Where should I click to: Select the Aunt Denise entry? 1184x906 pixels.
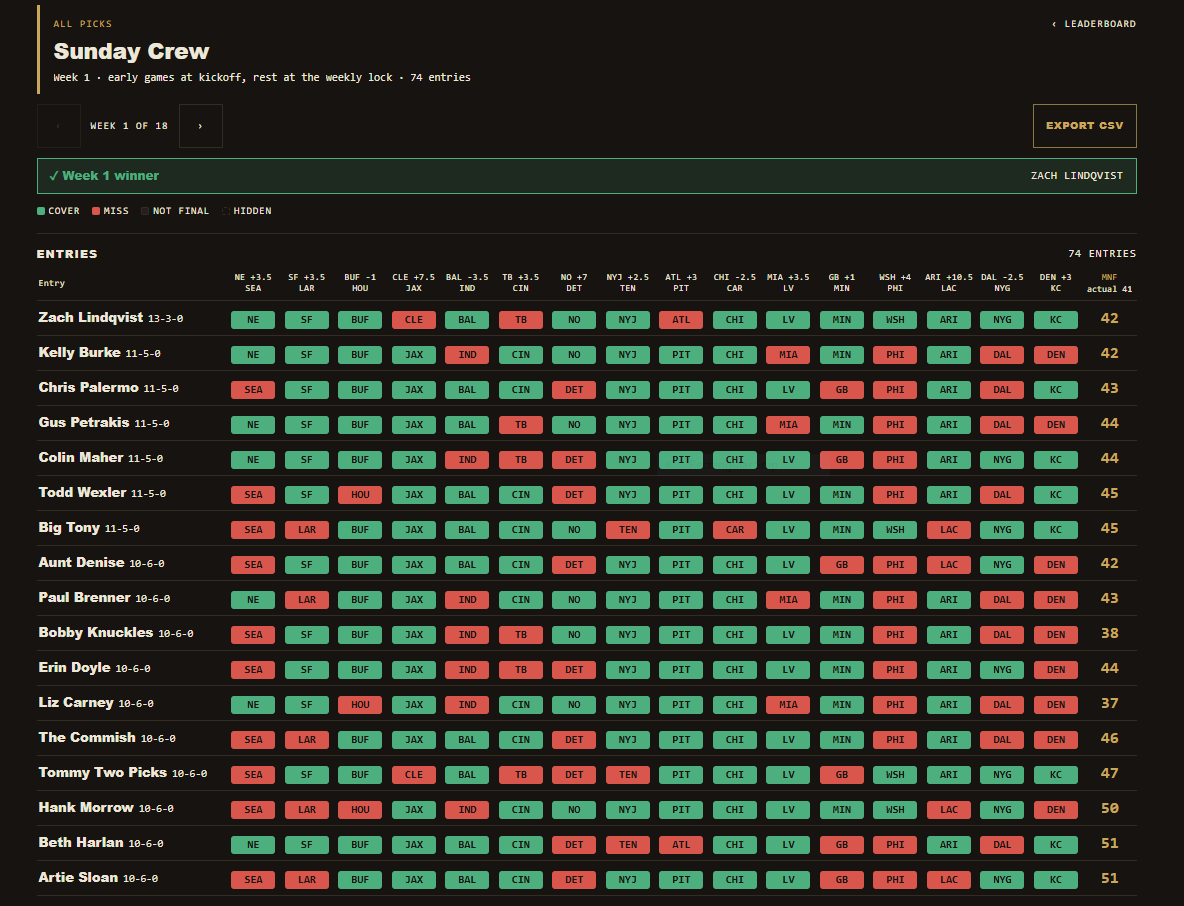click(82, 562)
